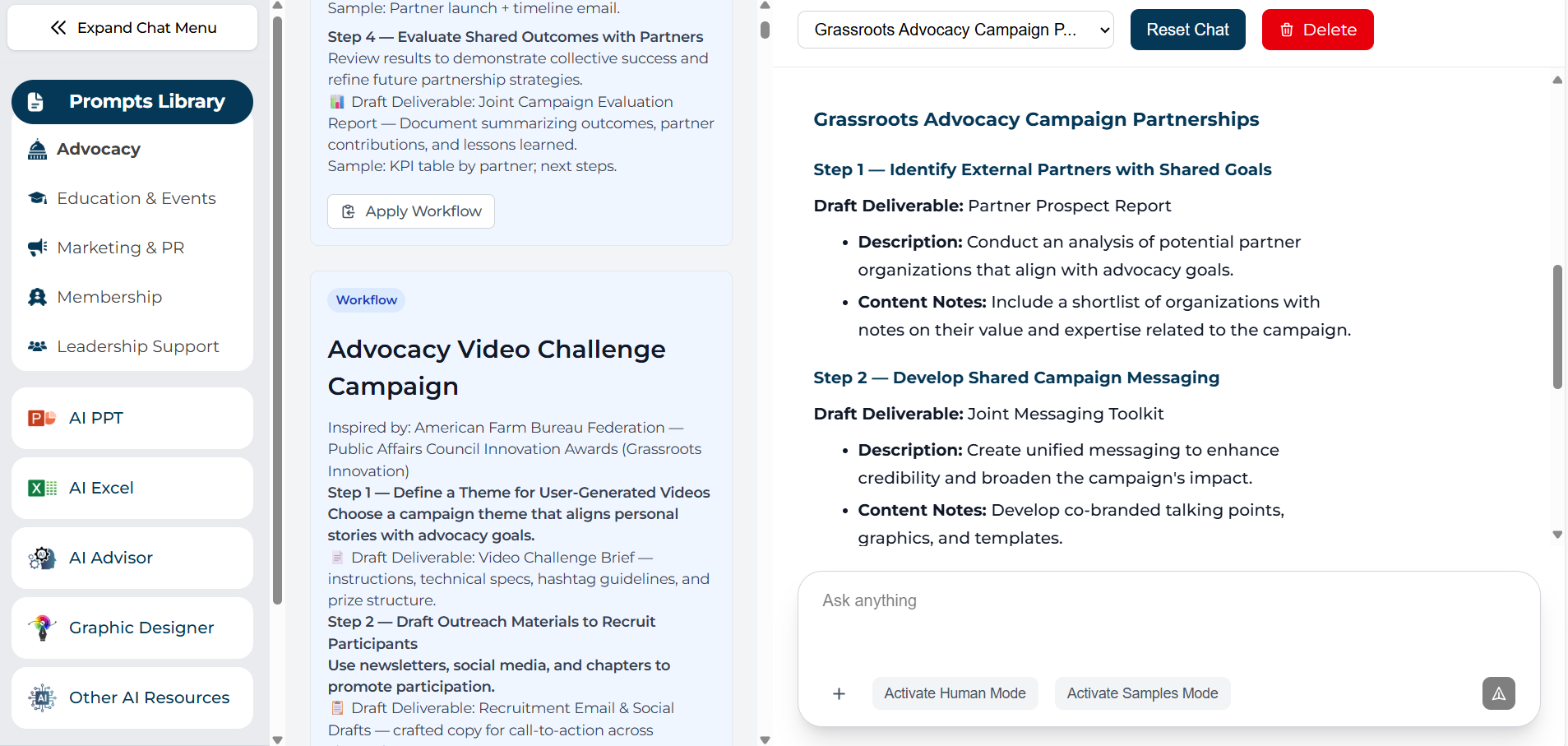Click Expand Chat Menu button

[132, 28]
